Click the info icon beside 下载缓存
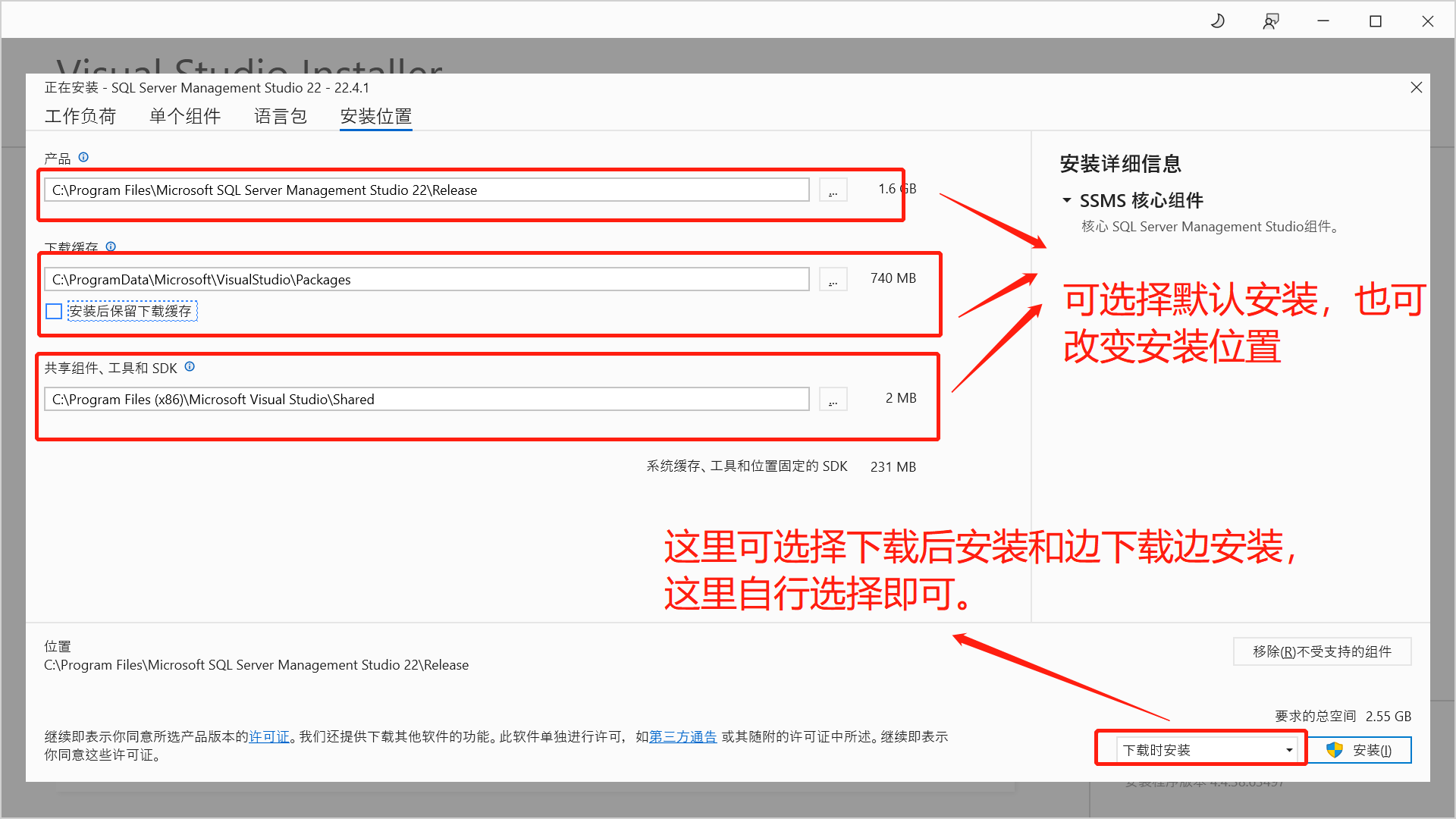 111,246
